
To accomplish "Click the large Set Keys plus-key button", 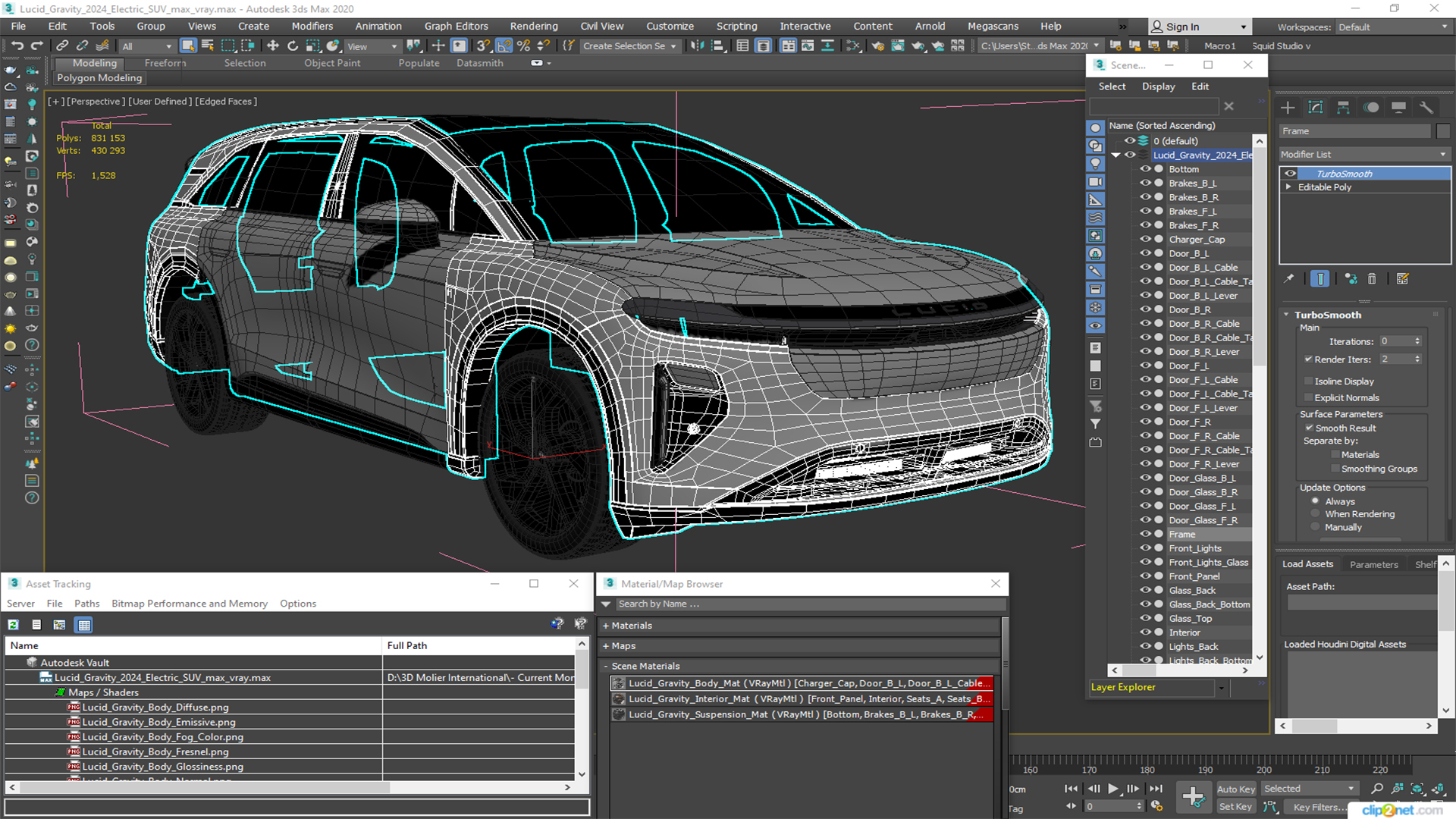I will 1194,797.
